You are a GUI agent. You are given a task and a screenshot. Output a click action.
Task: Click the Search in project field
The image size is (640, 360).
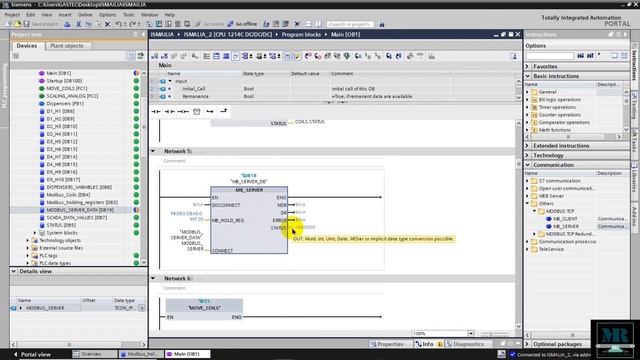click(x=350, y=24)
